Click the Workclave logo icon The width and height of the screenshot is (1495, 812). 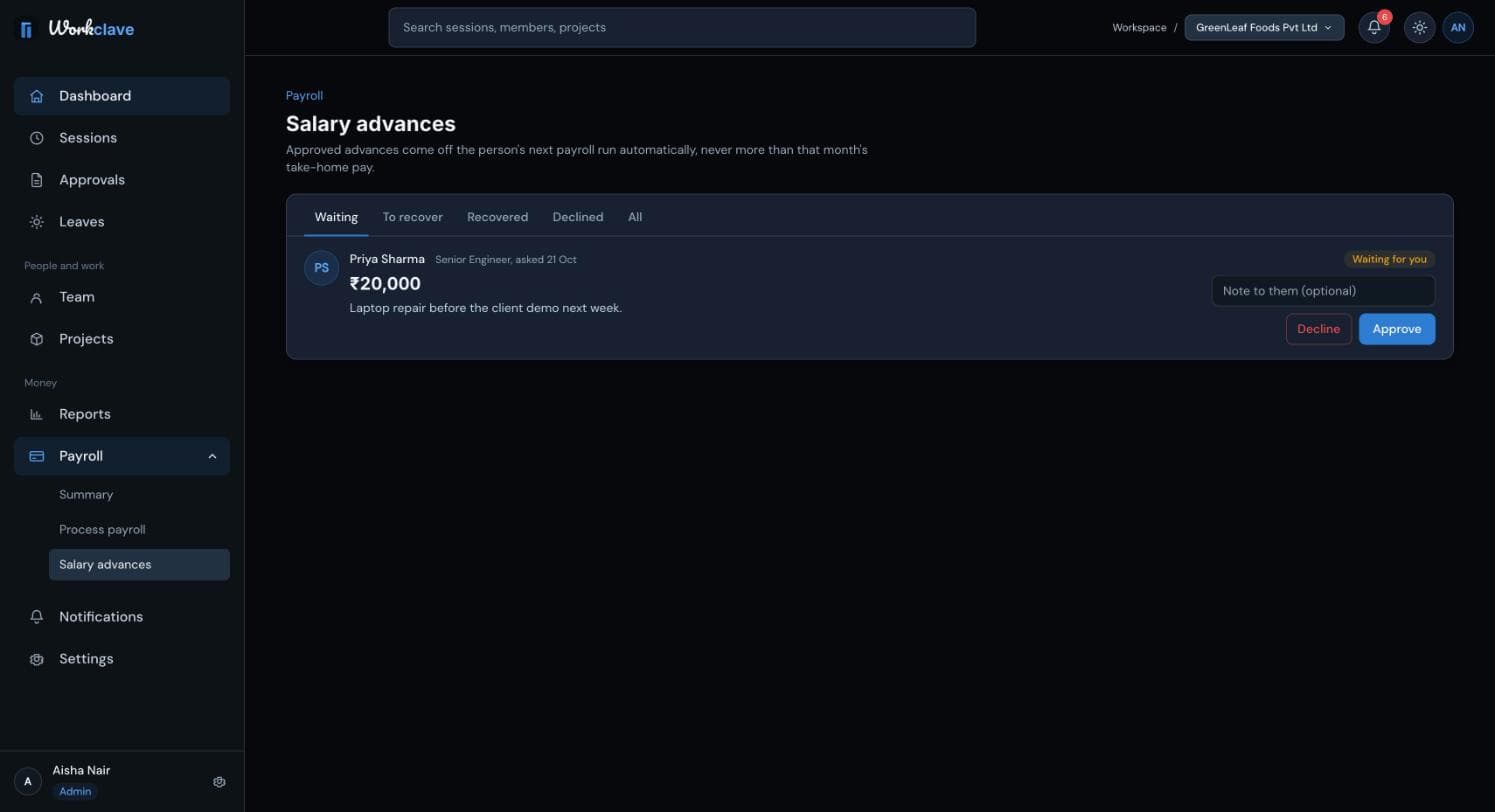coord(27,29)
